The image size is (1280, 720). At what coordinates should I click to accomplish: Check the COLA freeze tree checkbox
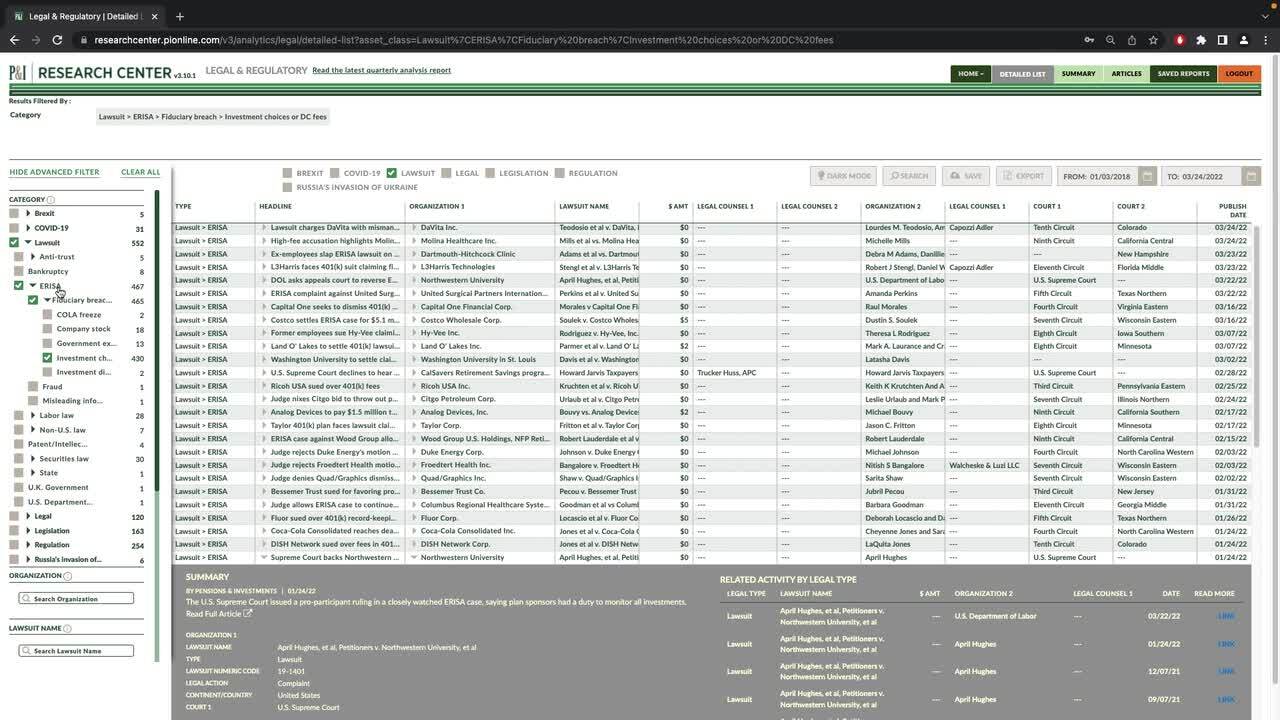47,315
